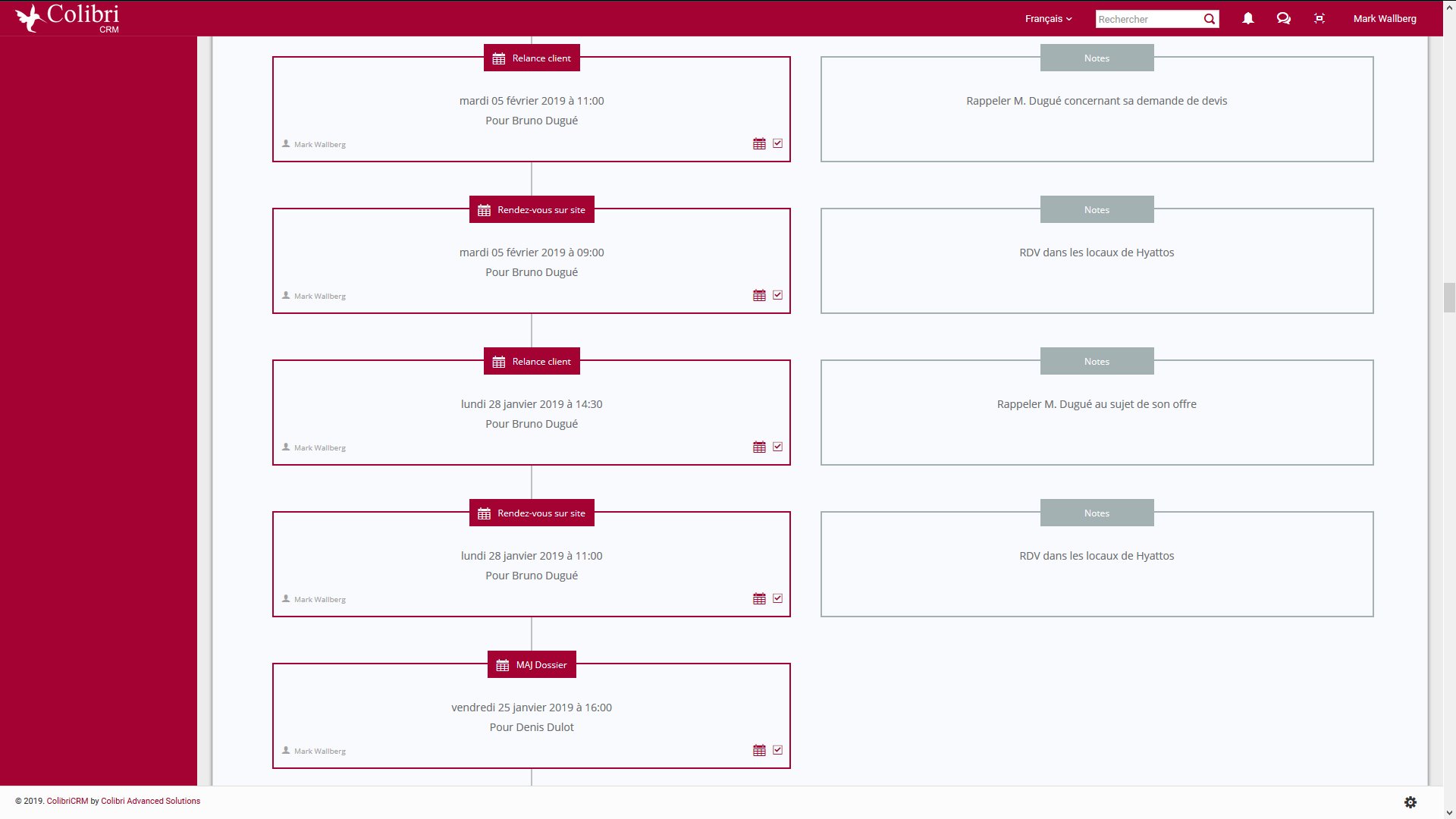Mark 28 janvier 11:00 Rendez-vous as done

tap(777, 598)
